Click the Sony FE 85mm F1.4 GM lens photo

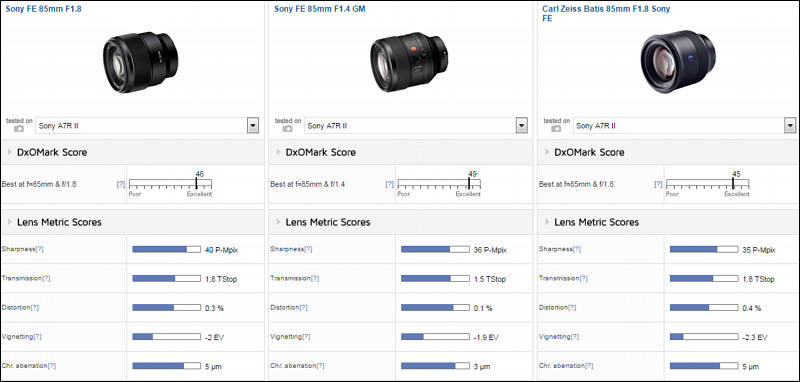pyautogui.click(x=409, y=62)
